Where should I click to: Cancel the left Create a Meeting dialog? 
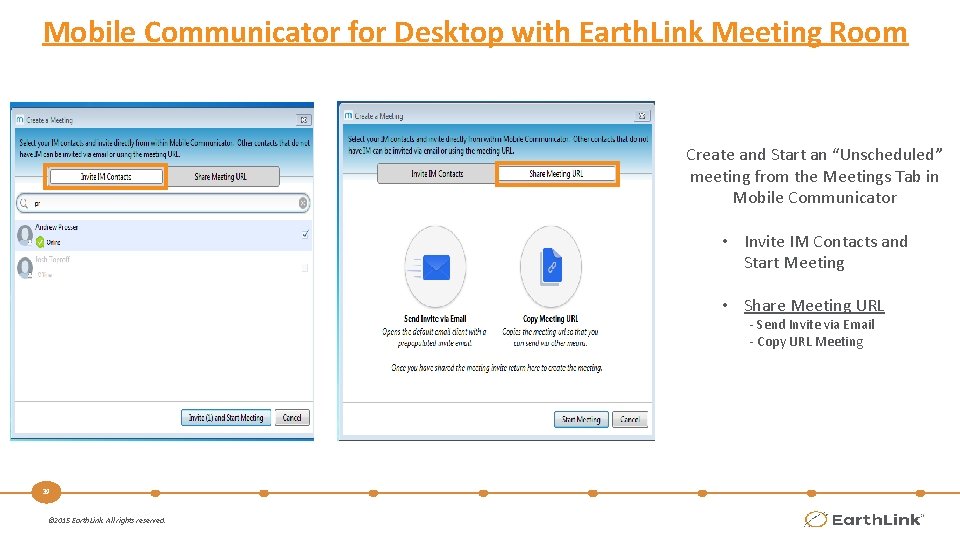pyautogui.click(x=292, y=418)
